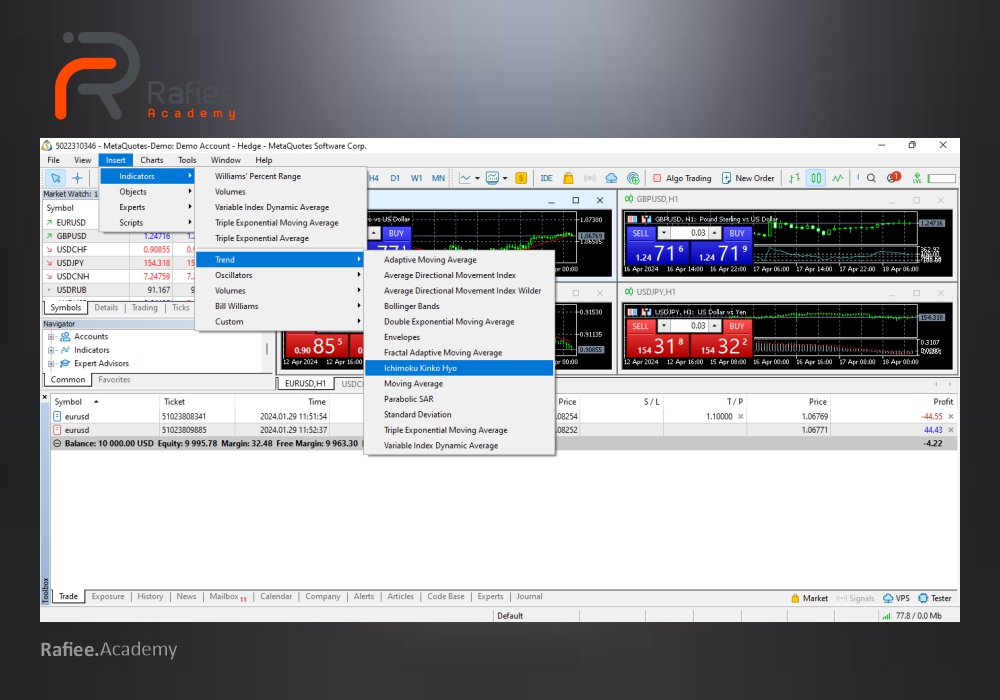Expand the Bill Williams submenu

pyautogui.click(x=280, y=306)
